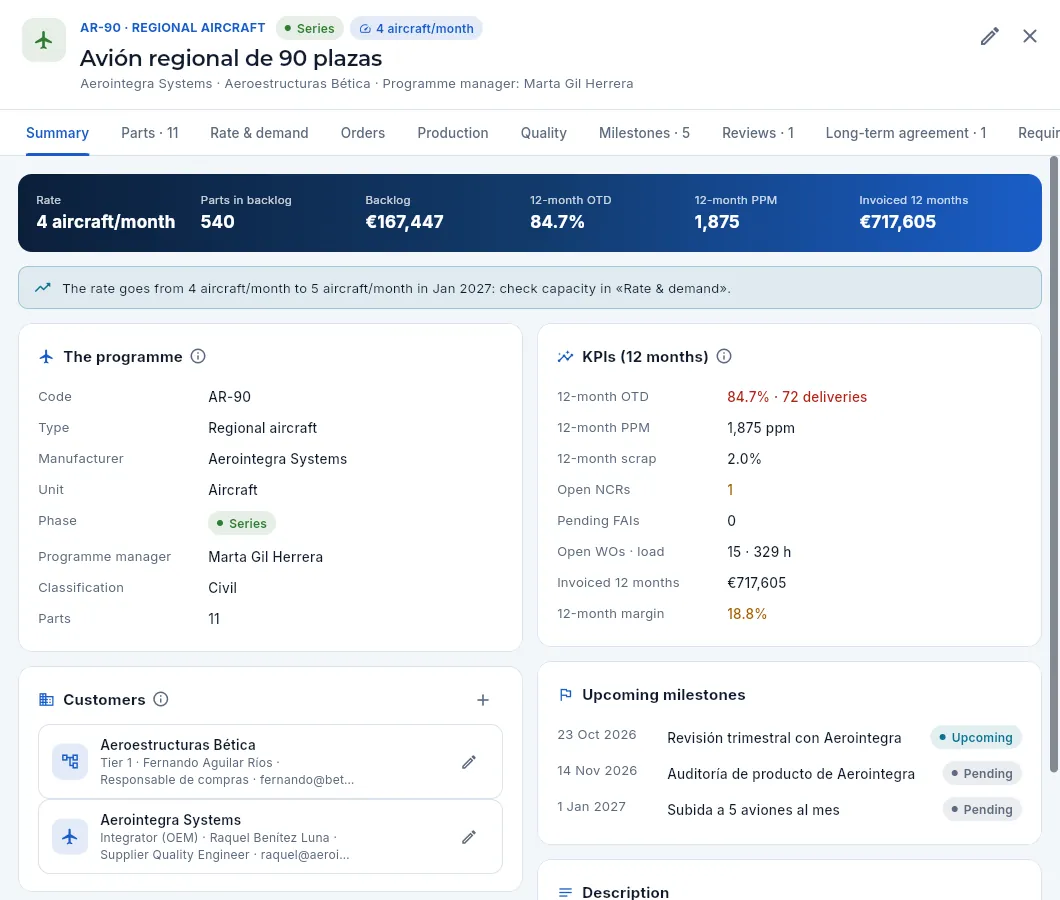Click the 18.8% 12-month margin value
The width and height of the screenshot is (1060, 900).
pyautogui.click(x=747, y=614)
